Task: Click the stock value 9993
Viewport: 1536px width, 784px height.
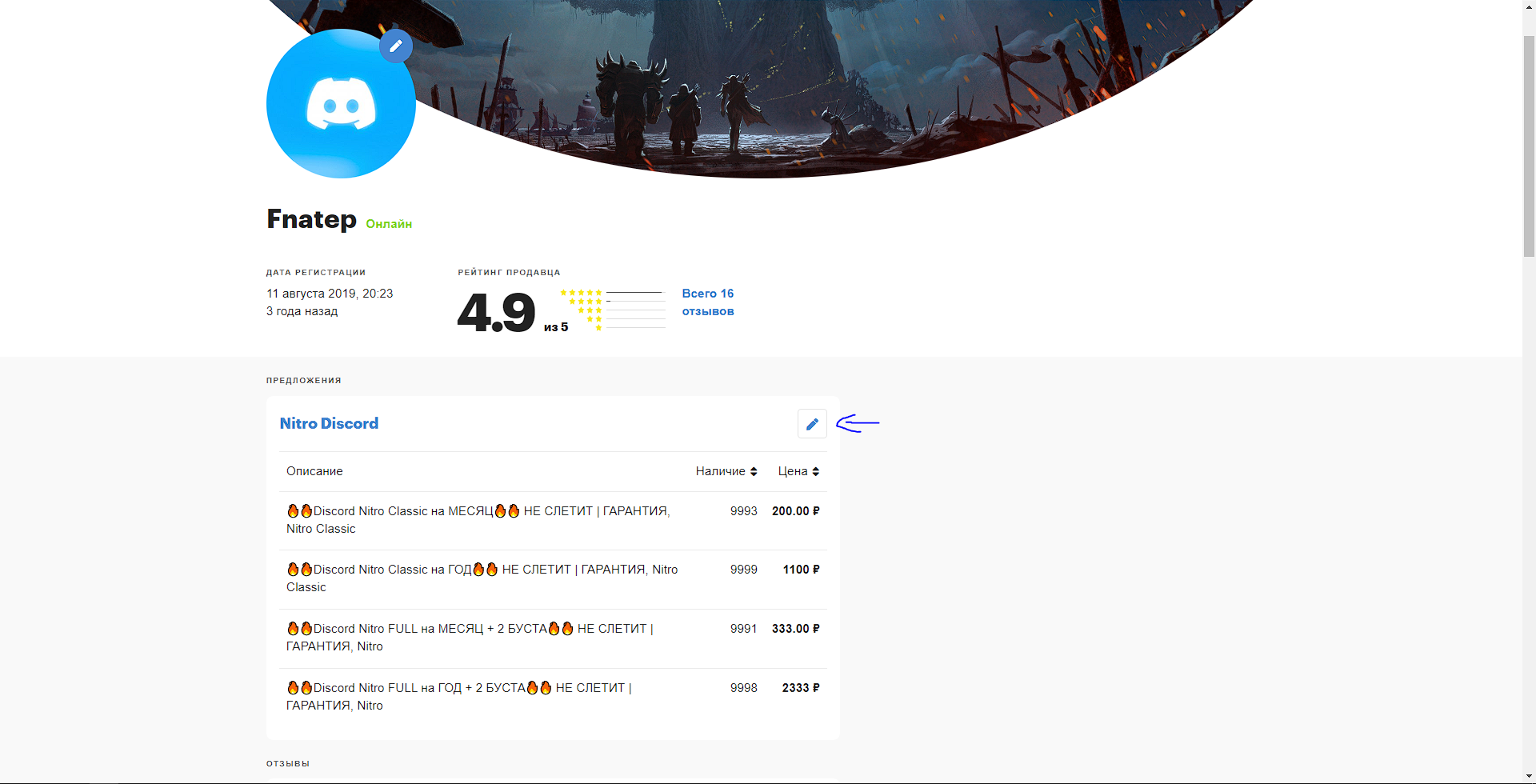Action: pos(744,511)
